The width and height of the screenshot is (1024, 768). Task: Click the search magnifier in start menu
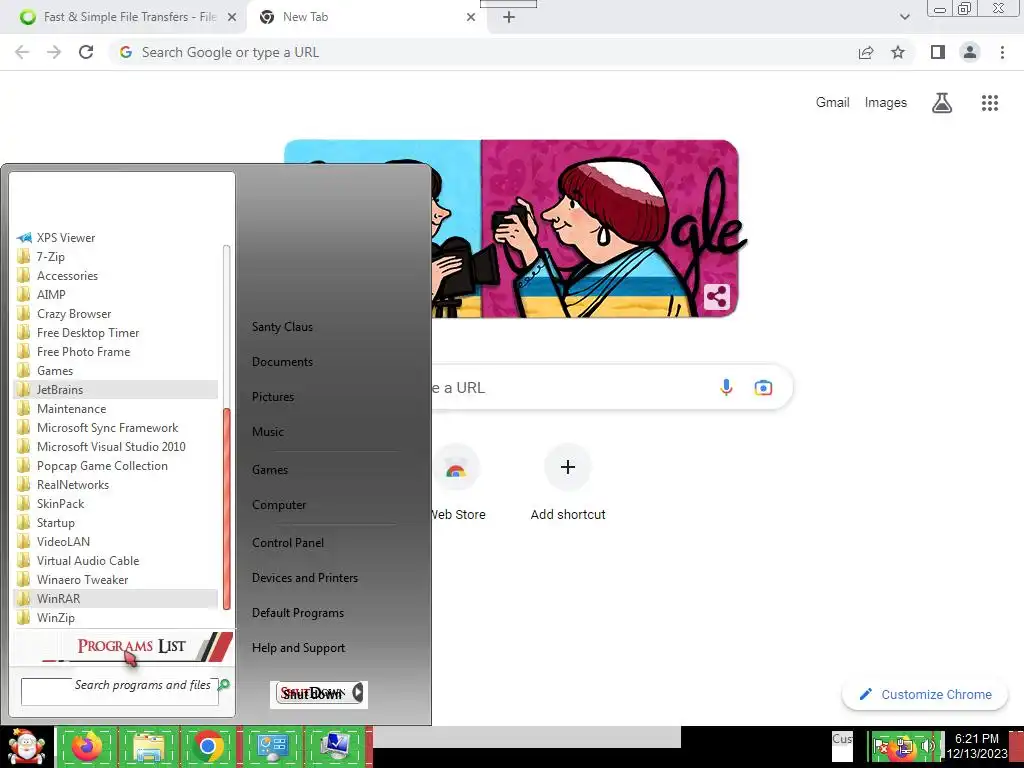(x=224, y=684)
